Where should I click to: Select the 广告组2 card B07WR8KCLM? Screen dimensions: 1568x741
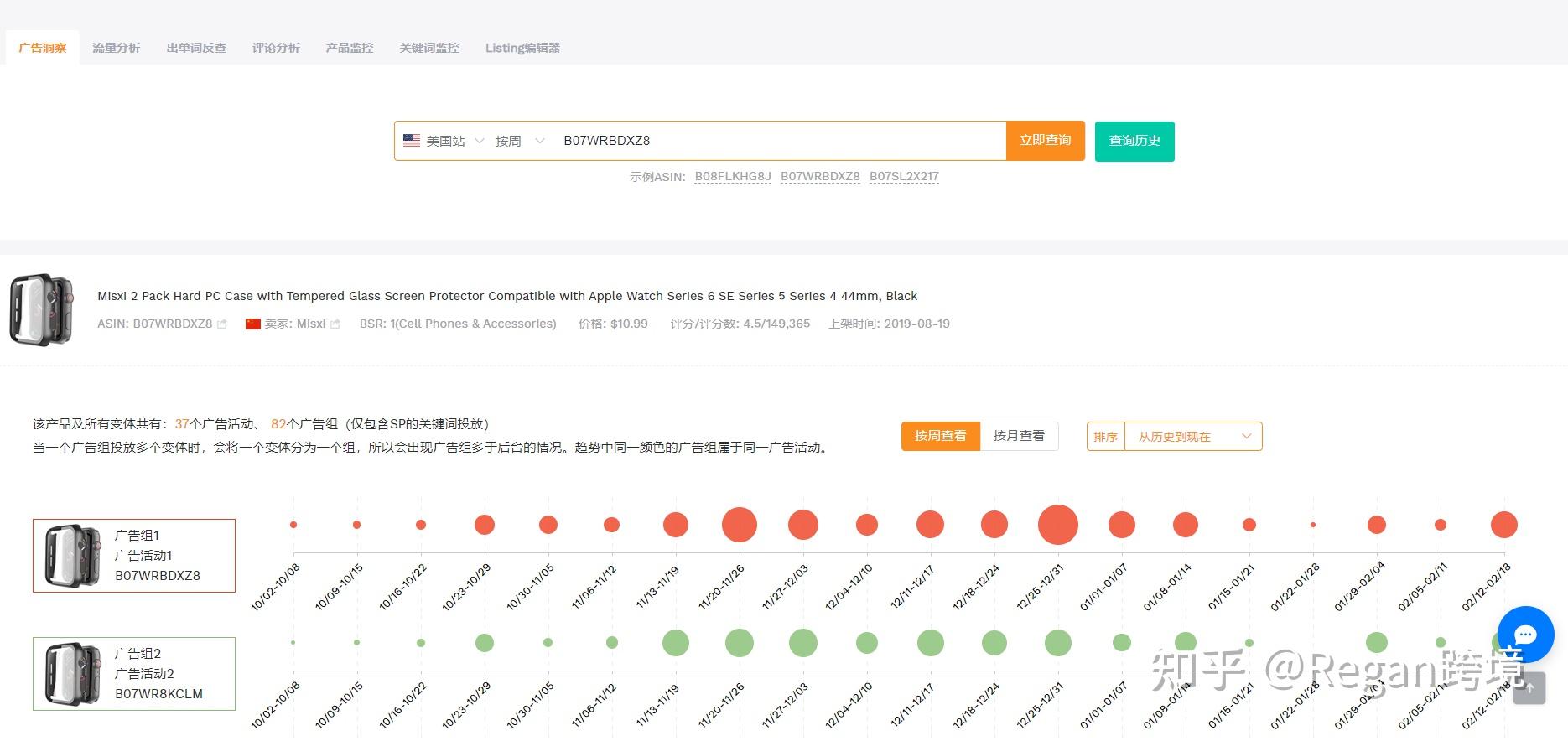134,674
